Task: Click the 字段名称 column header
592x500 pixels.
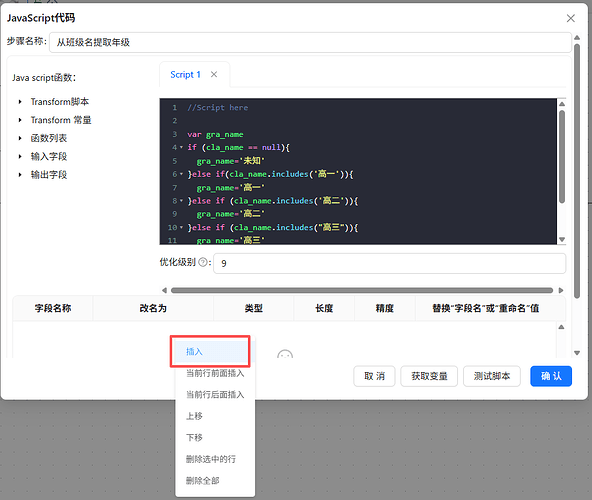Action: pyautogui.click(x=53, y=309)
